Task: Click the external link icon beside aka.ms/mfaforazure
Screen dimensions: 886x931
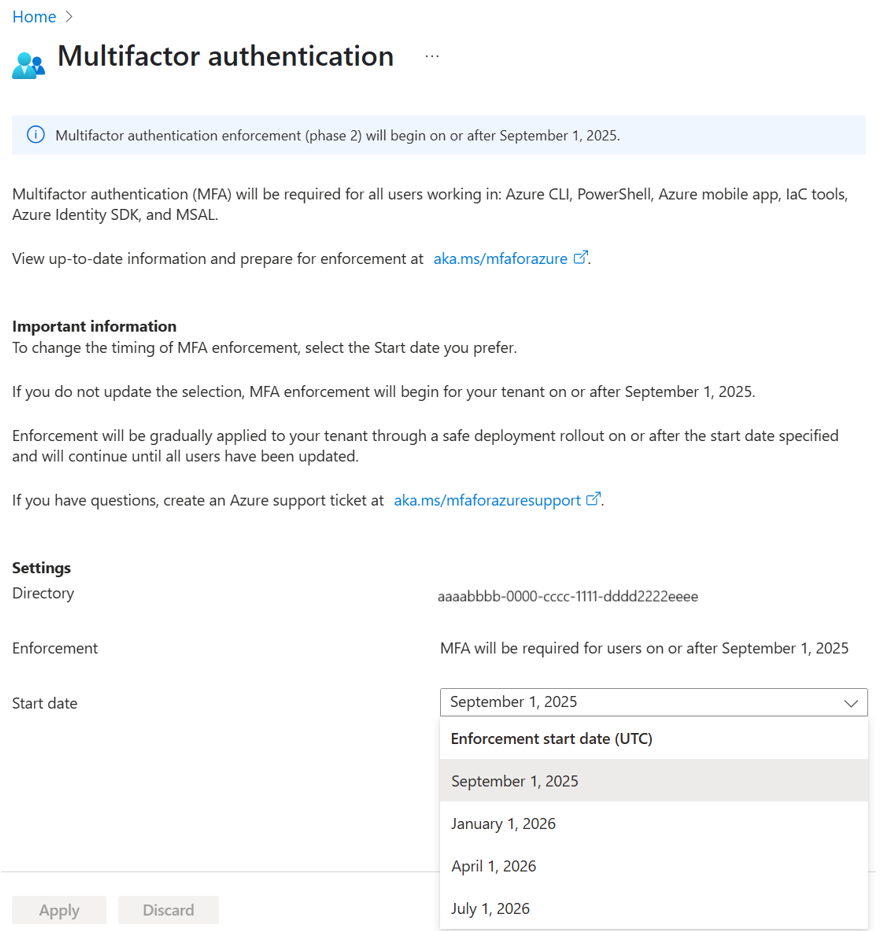Action: (581, 257)
